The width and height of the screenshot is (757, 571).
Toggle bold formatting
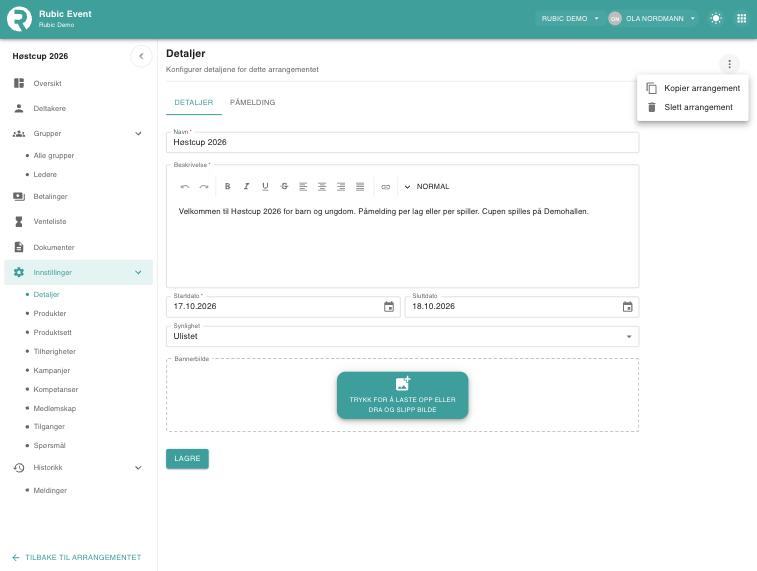(x=227, y=186)
